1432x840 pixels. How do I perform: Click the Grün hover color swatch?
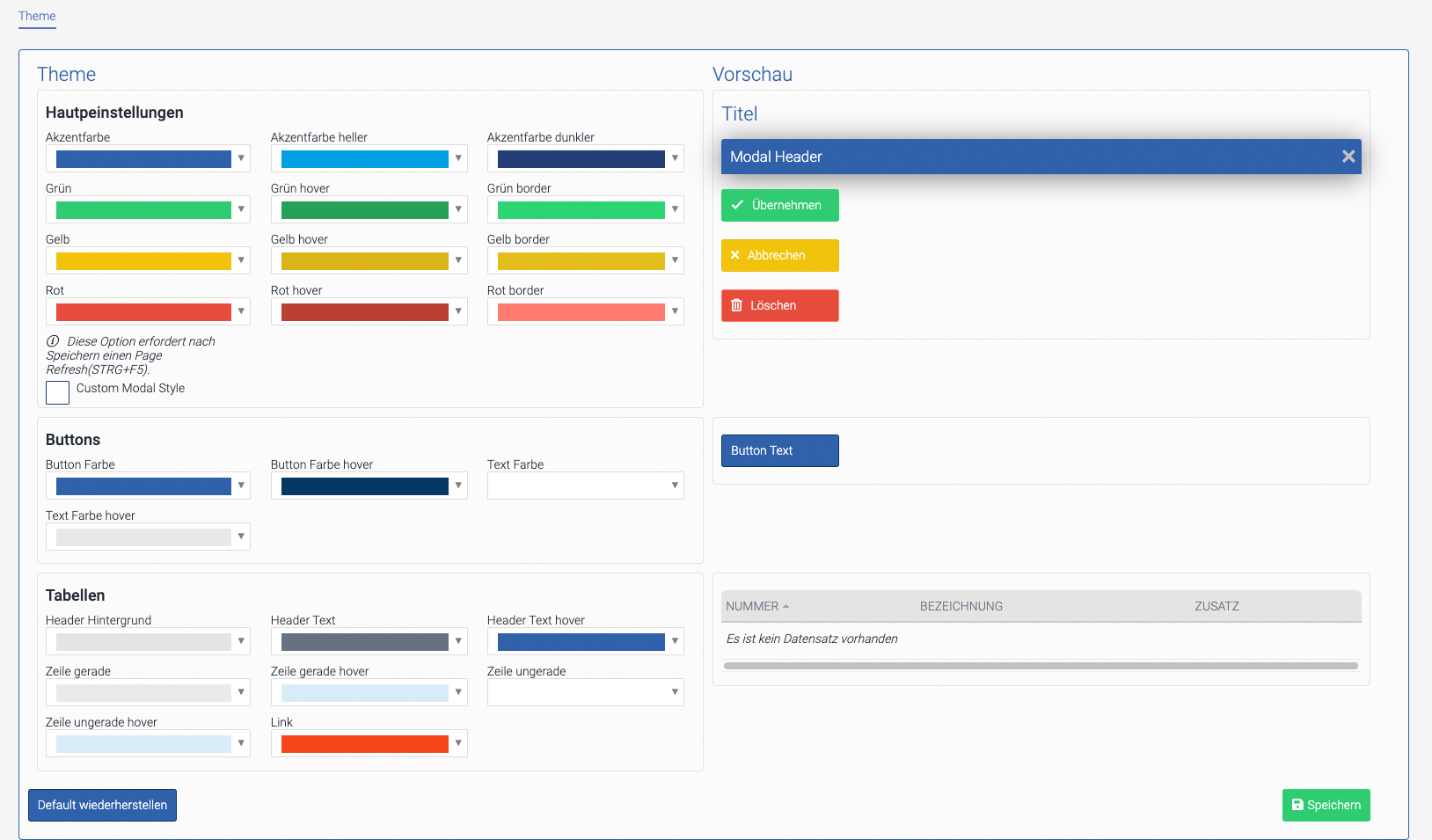(364, 210)
